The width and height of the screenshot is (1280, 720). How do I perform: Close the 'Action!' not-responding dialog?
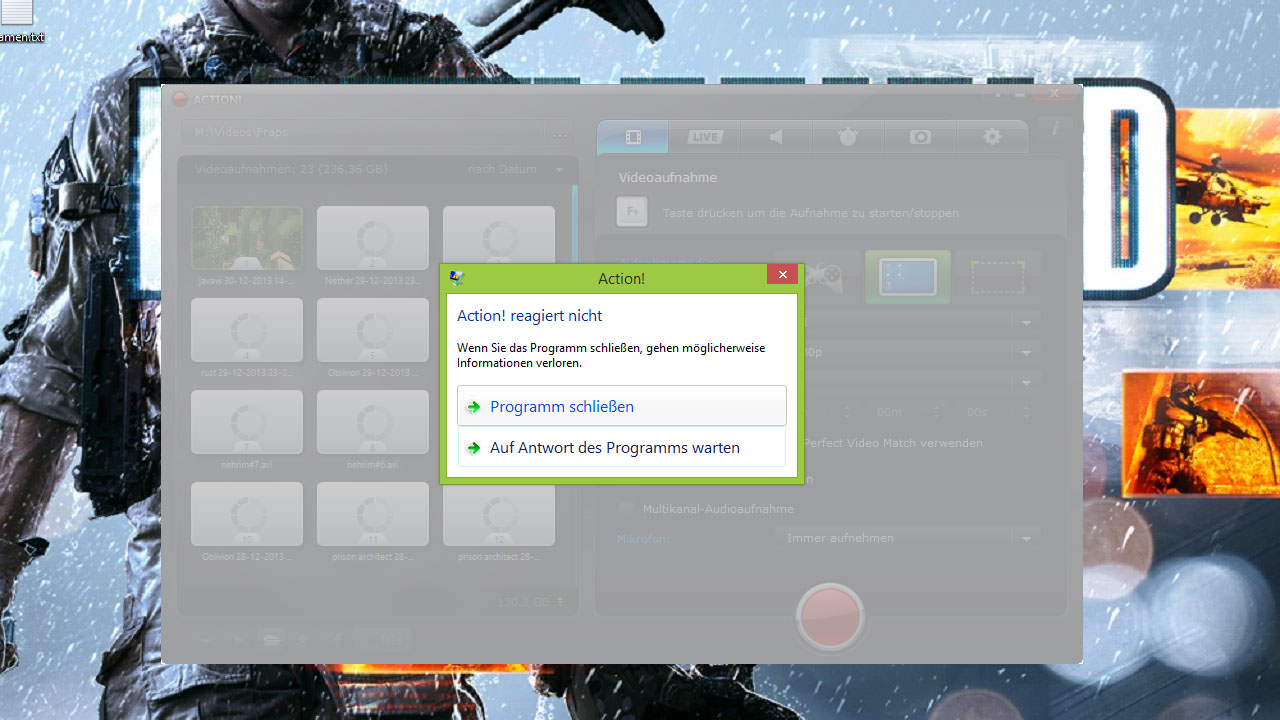click(782, 274)
